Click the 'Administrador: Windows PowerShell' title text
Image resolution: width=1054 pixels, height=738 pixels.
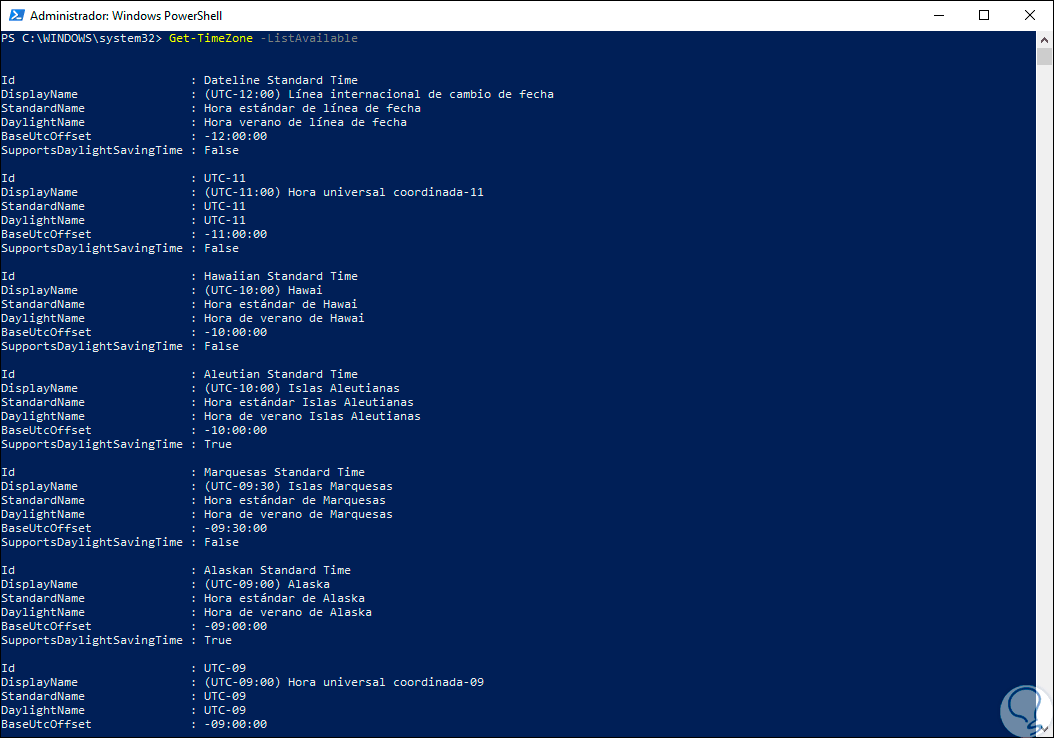coord(126,16)
